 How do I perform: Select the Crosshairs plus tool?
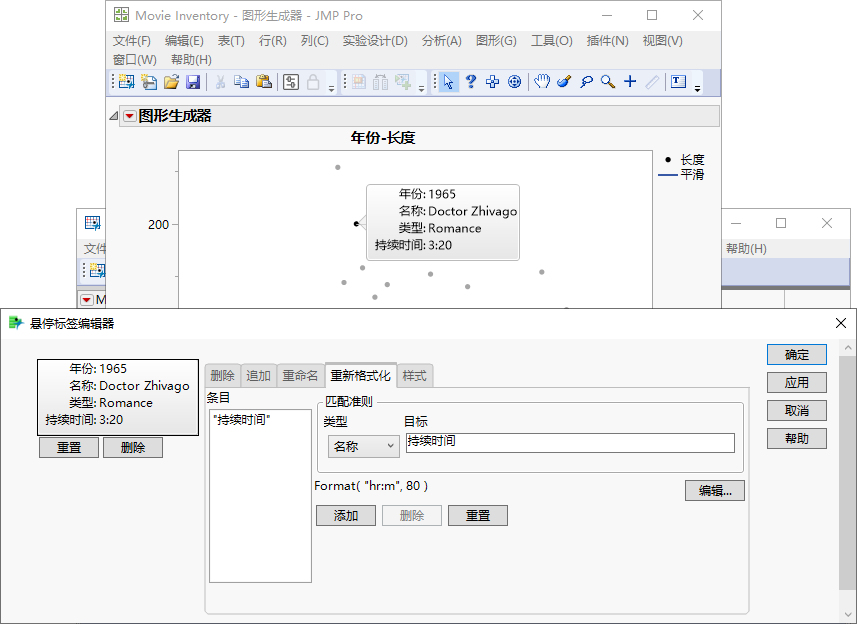[x=630, y=81]
